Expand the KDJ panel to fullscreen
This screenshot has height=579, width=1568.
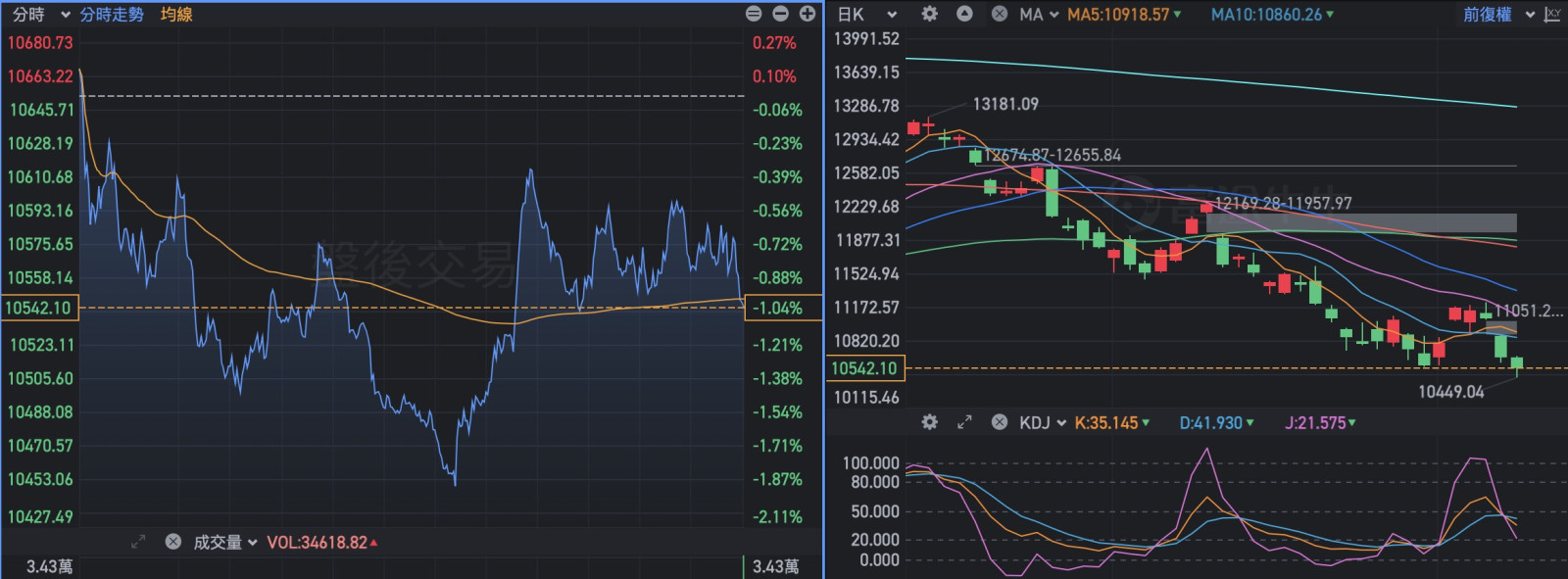tap(964, 422)
